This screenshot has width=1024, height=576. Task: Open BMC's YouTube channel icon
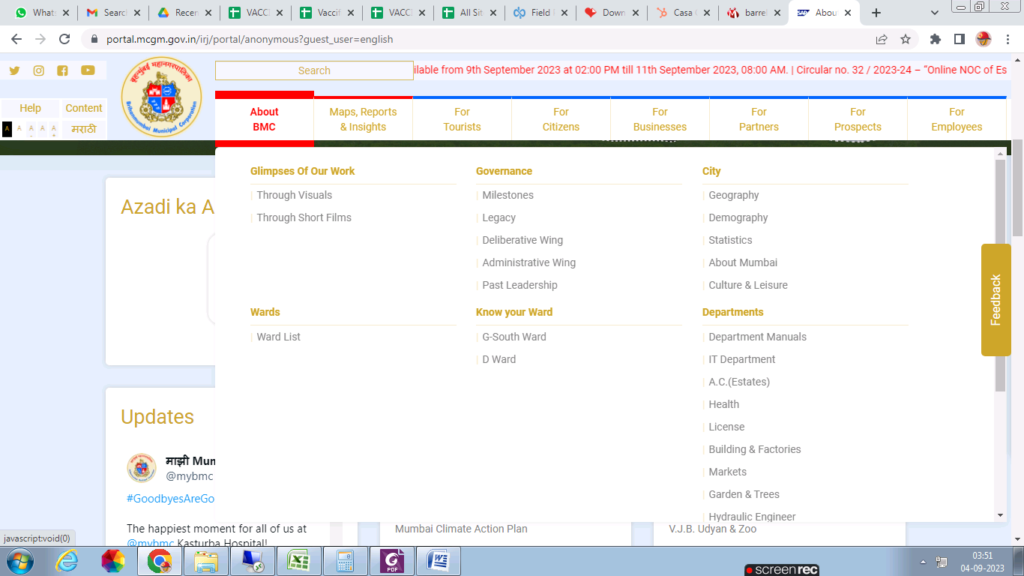(88, 70)
